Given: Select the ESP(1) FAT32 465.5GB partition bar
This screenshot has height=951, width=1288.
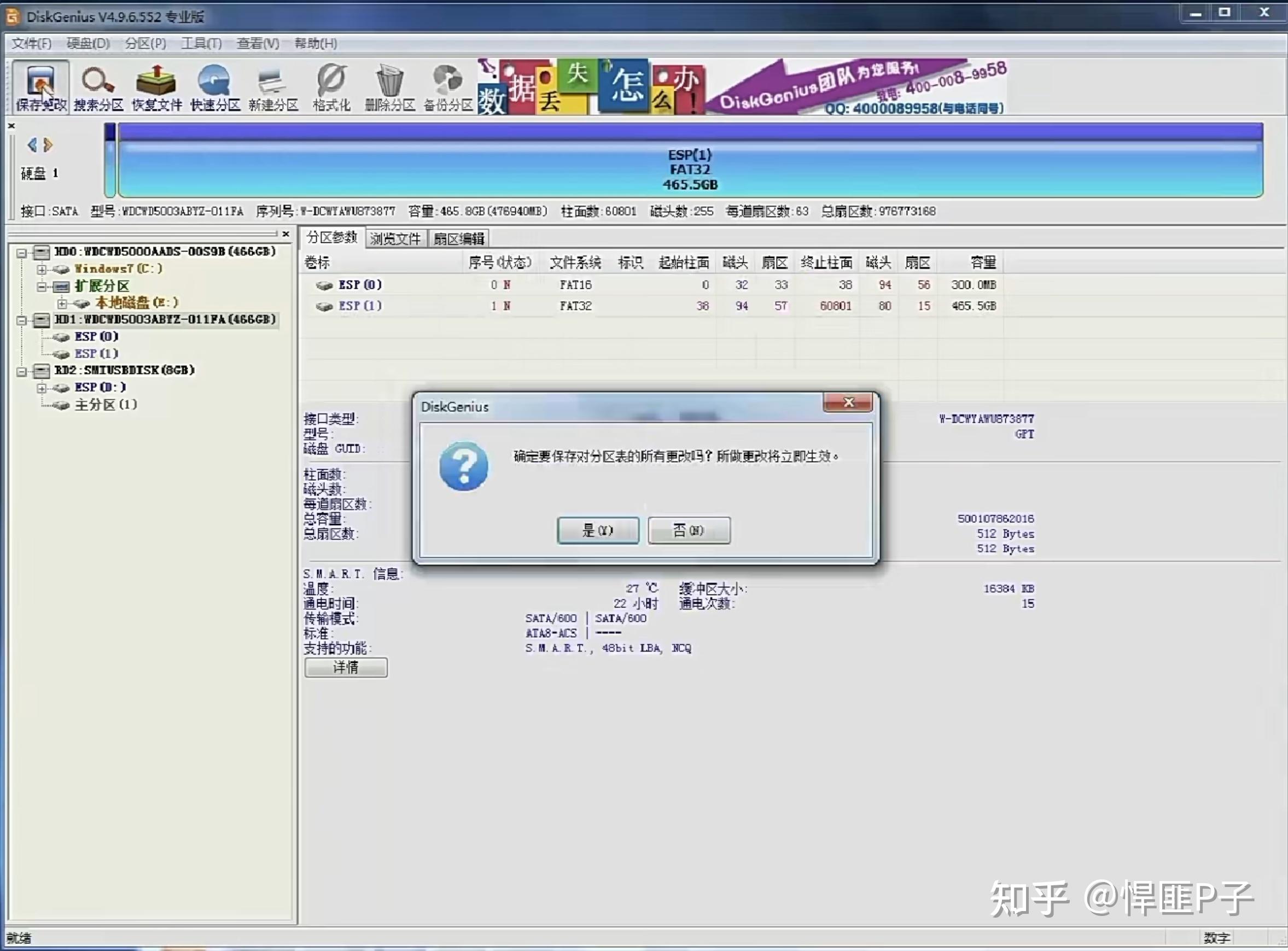Looking at the screenshot, I should pyautogui.click(x=690, y=161).
